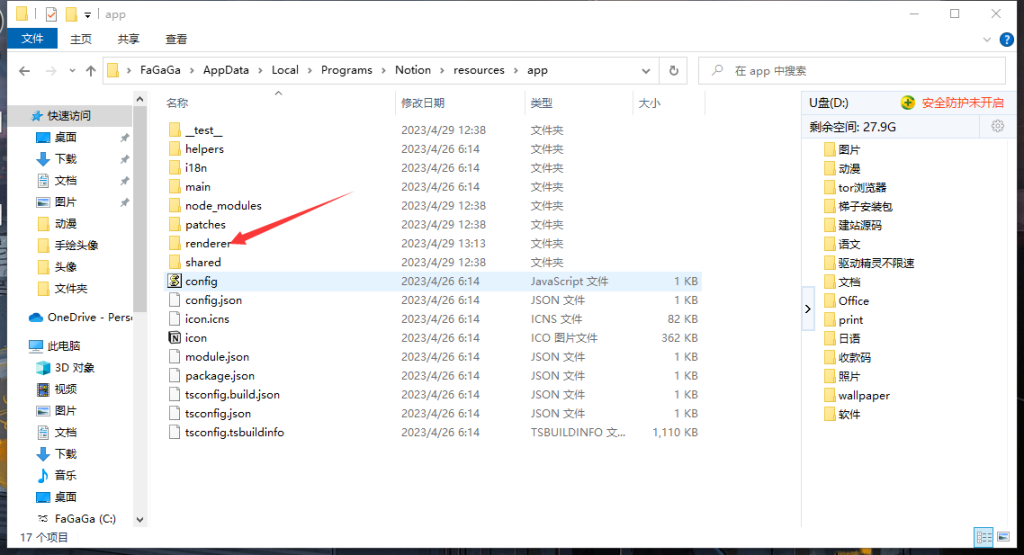The image size is (1024, 555).
Task: Click 安全防护未开启 warning link
Action: click(x=962, y=103)
